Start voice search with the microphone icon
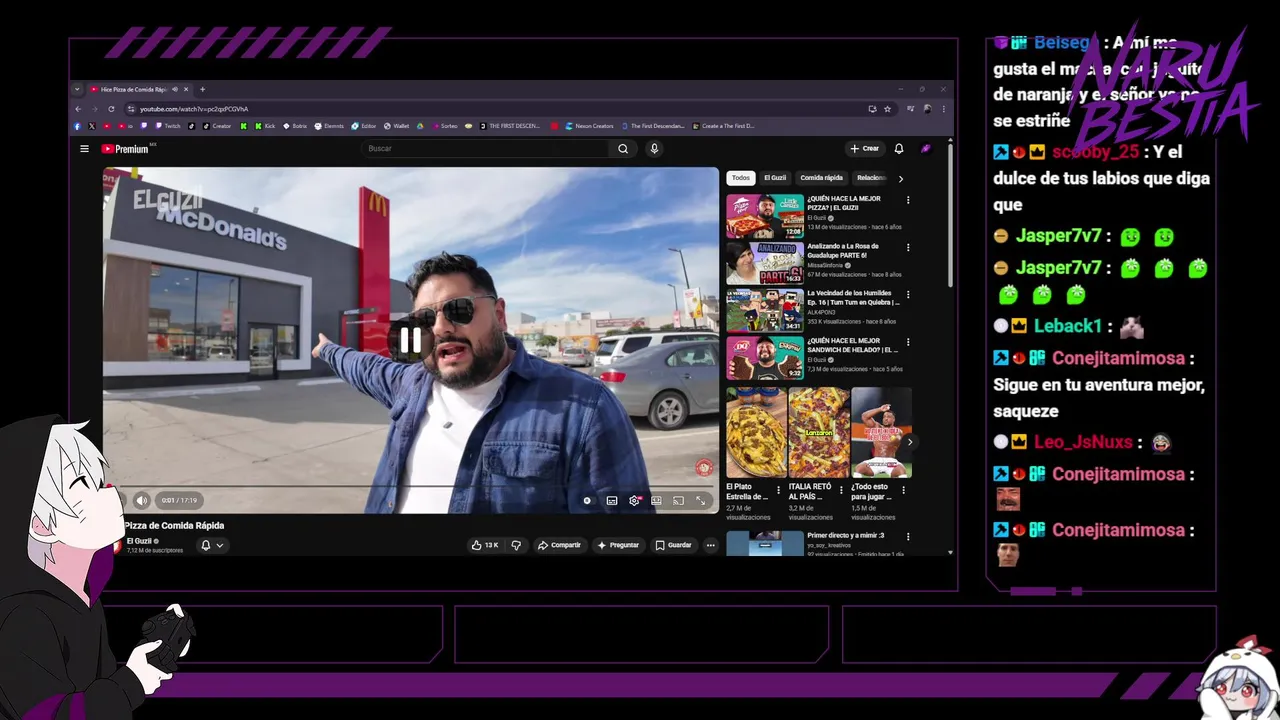 click(654, 149)
